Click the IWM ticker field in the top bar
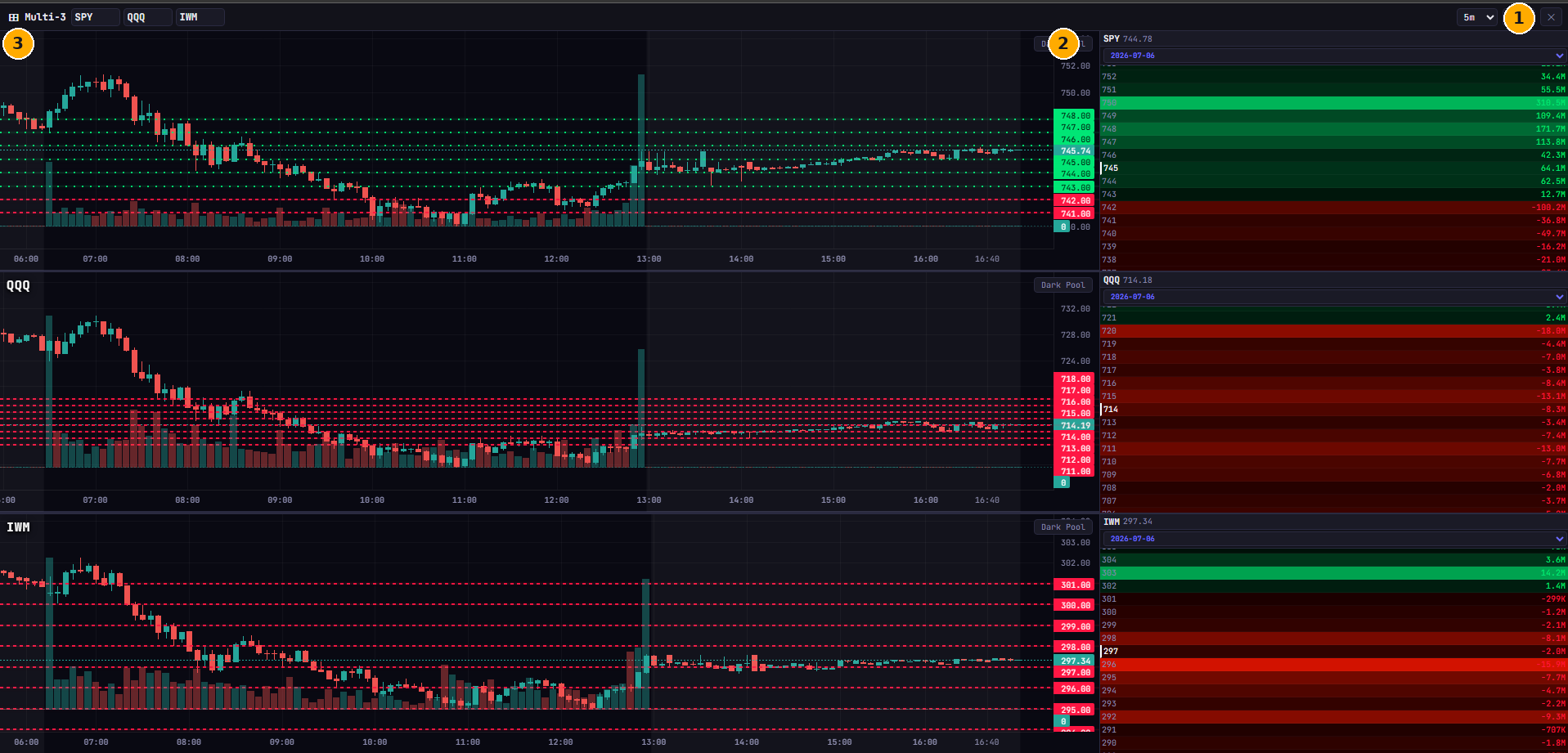This screenshot has height=753, width=1568. tap(200, 17)
